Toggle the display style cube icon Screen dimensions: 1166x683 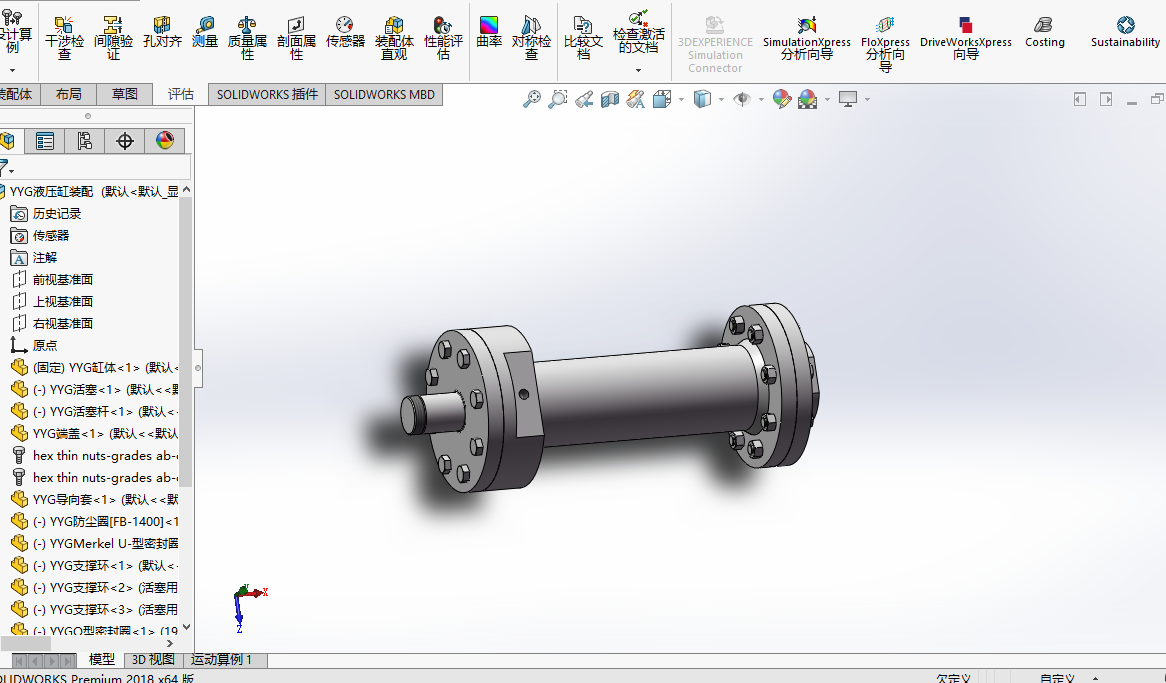(x=700, y=99)
